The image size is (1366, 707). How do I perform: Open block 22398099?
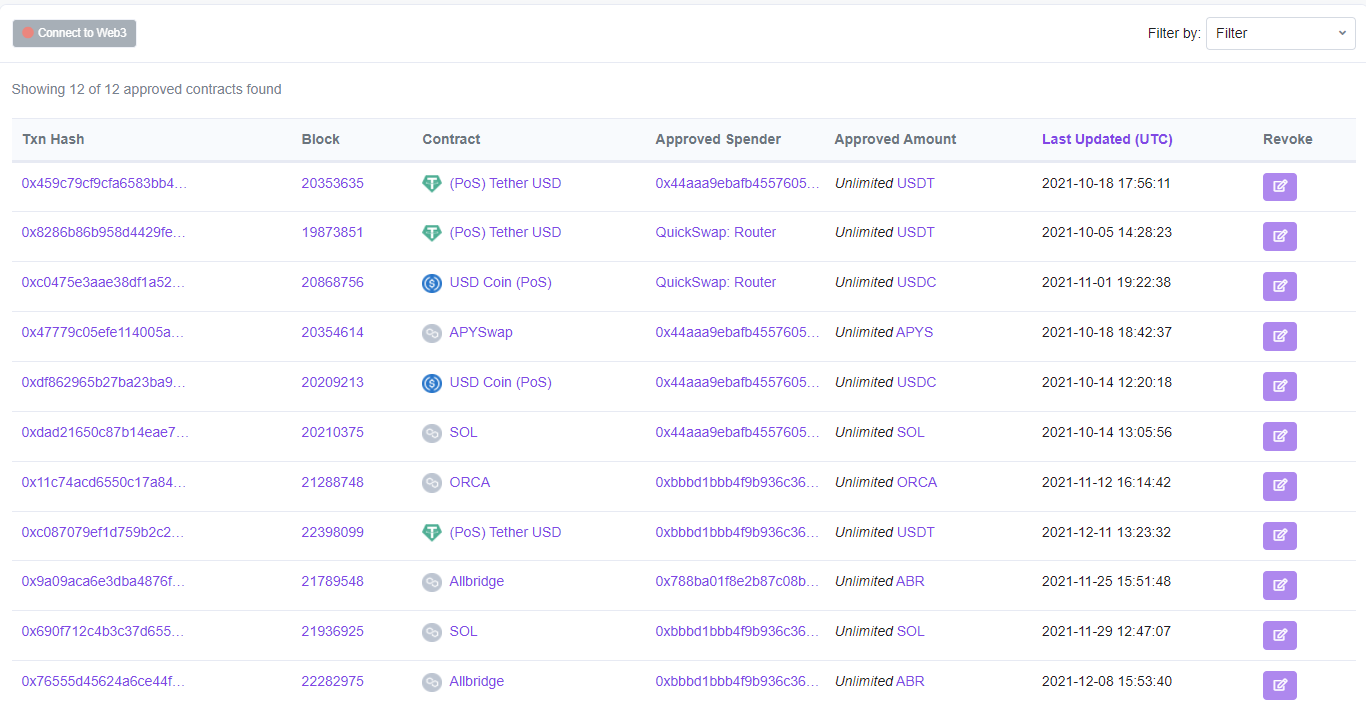point(333,532)
